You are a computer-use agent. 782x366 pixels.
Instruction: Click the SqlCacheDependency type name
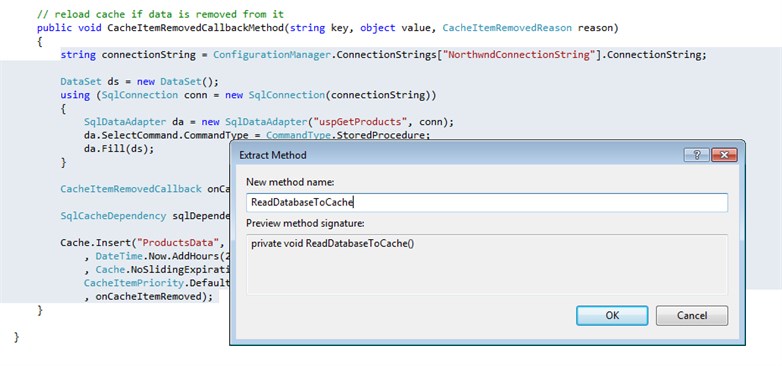click(x=113, y=216)
